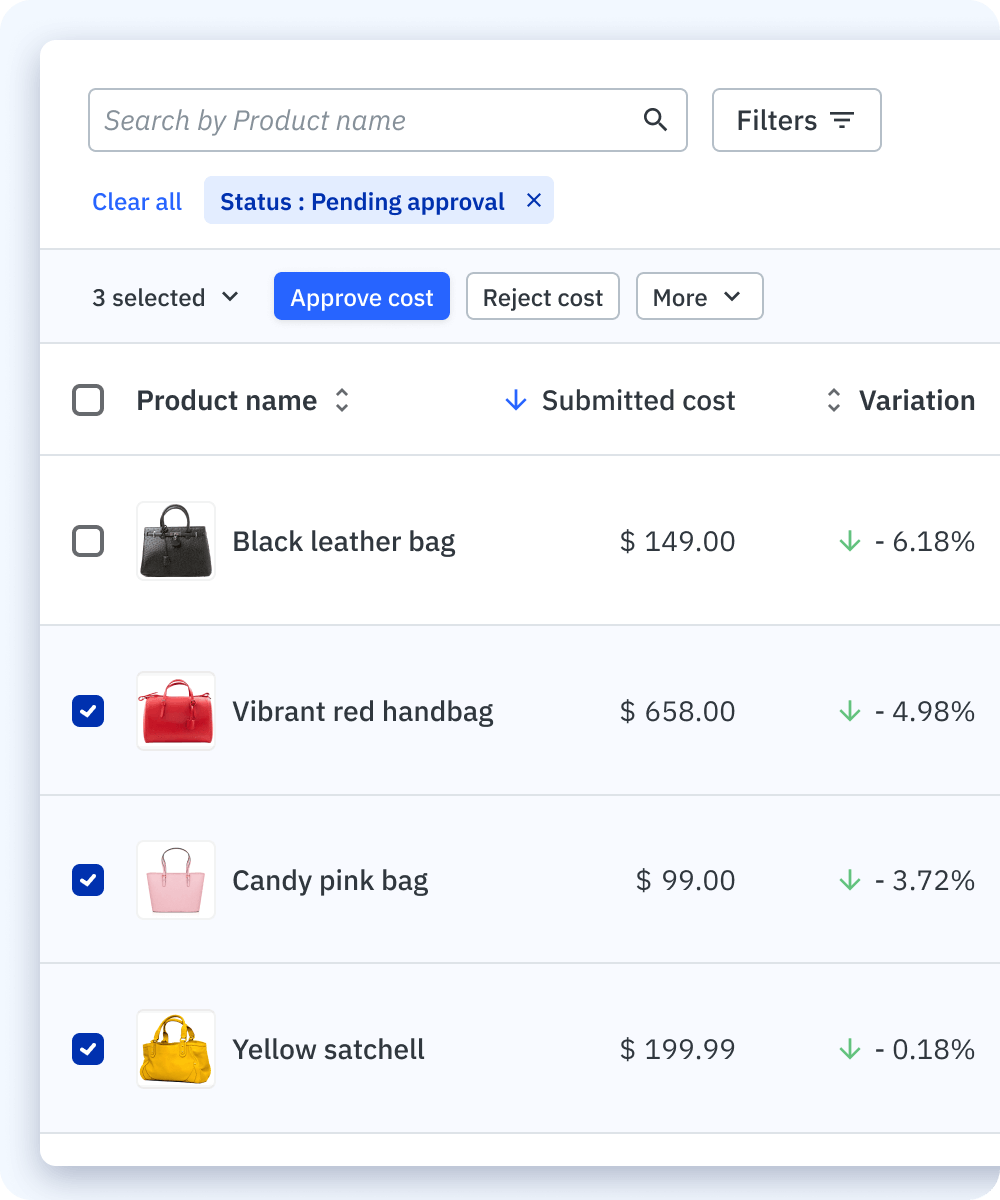Click the Reject cost button
1000x1200 pixels.
[x=543, y=297]
